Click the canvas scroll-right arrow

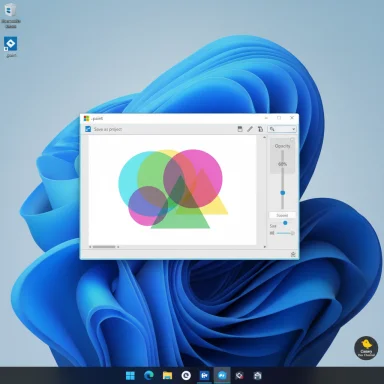265,247
